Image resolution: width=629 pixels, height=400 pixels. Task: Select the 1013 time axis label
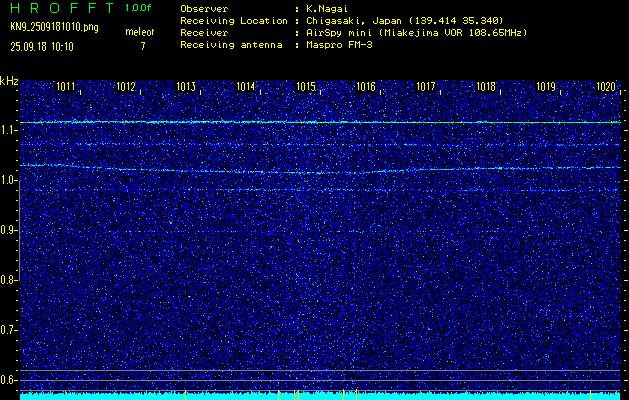(x=186, y=86)
